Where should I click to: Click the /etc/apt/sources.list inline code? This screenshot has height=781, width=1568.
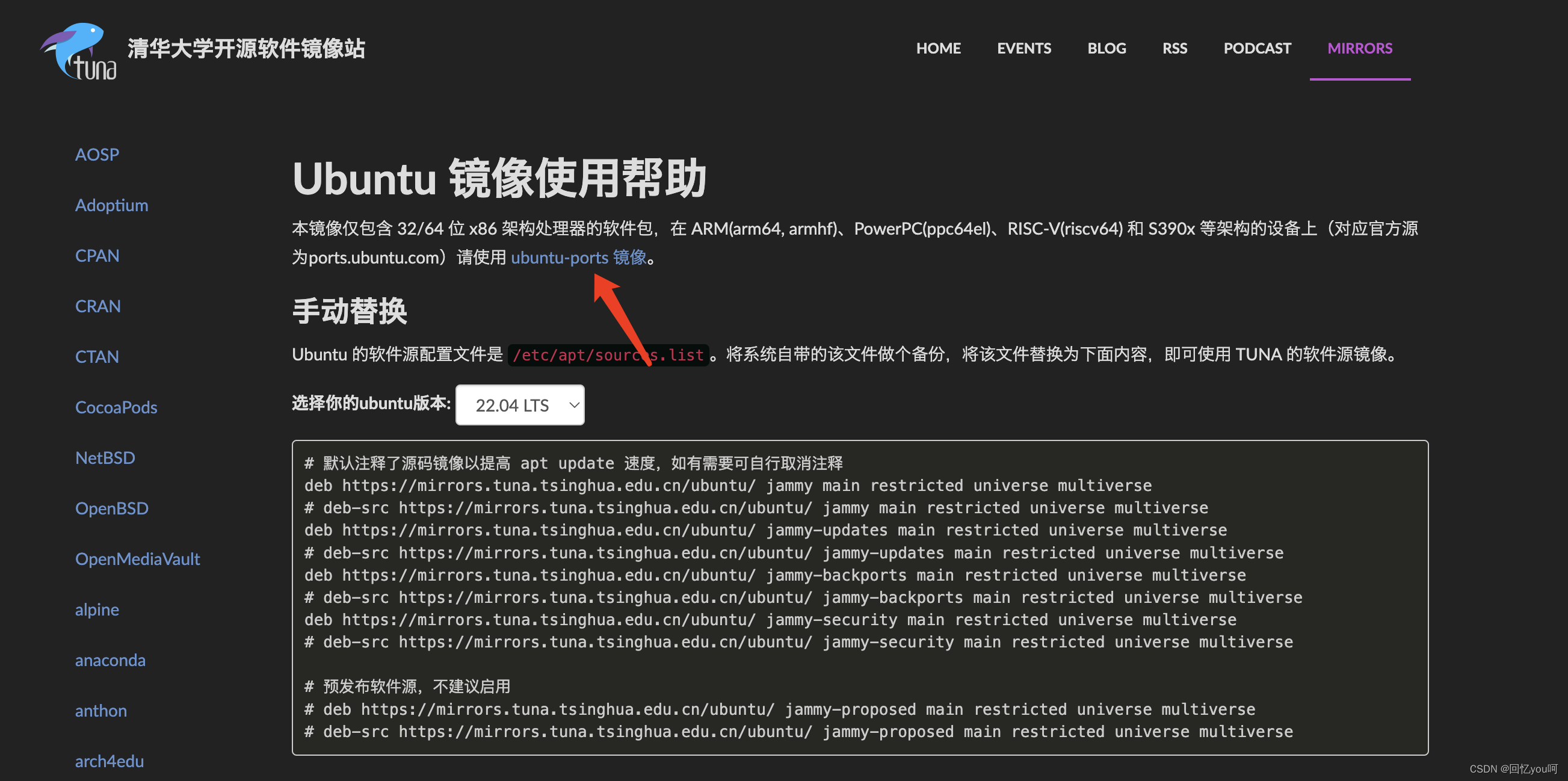tap(608, 354)
